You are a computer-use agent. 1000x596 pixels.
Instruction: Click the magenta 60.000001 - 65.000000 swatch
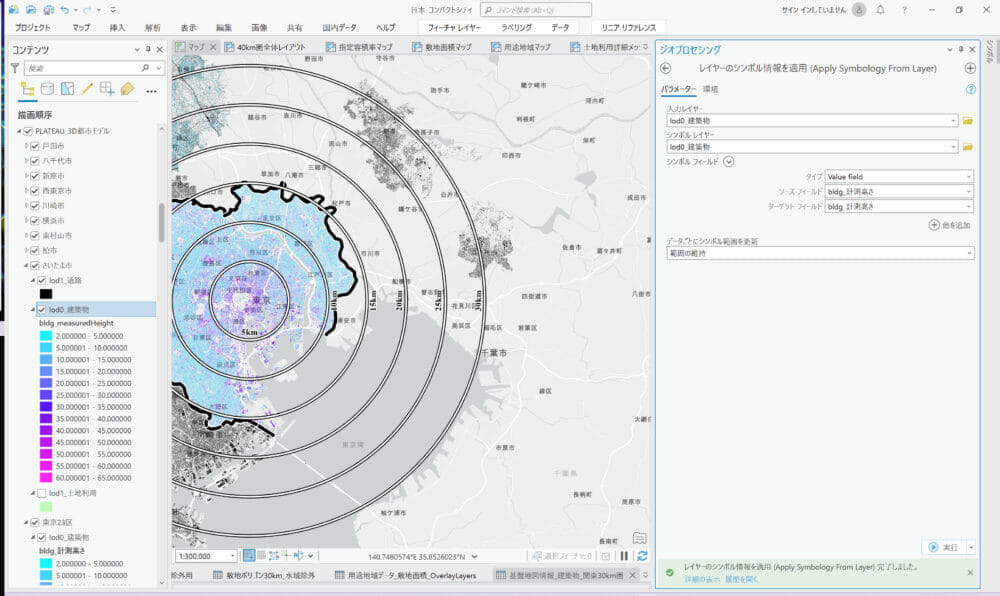click(x=46, y=477)
